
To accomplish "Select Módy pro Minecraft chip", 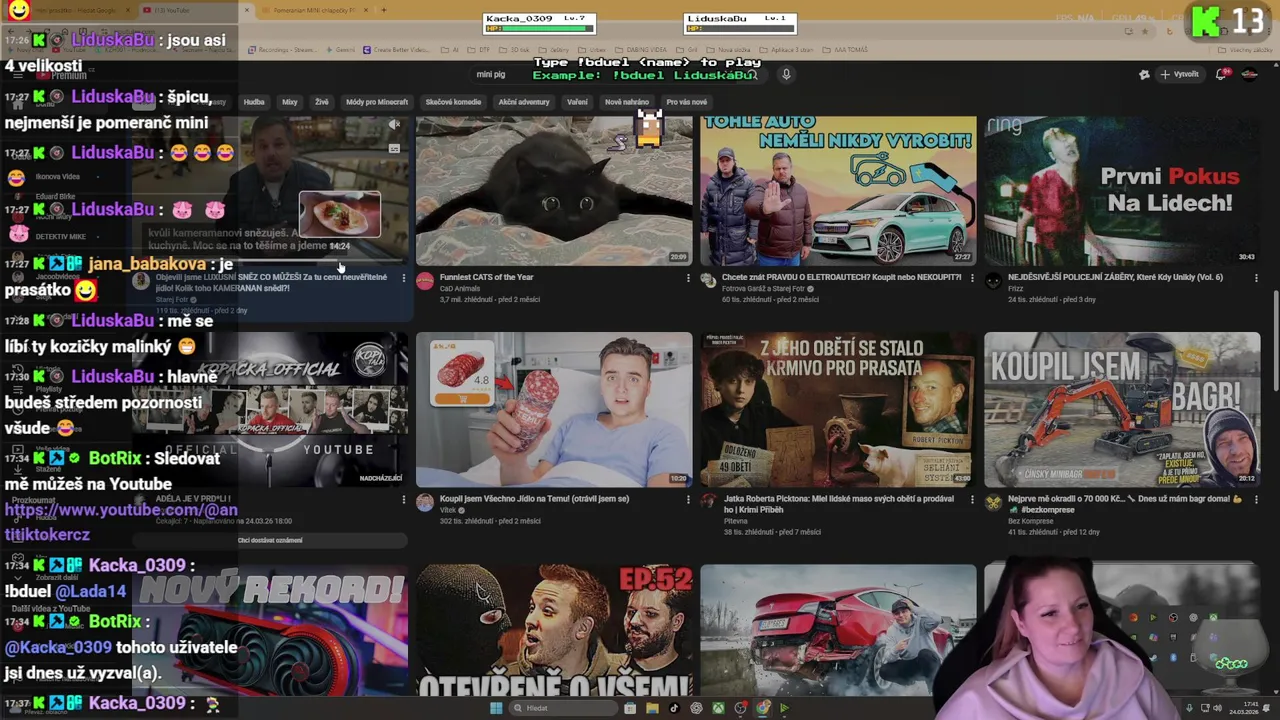I will (x=377, y=102).
